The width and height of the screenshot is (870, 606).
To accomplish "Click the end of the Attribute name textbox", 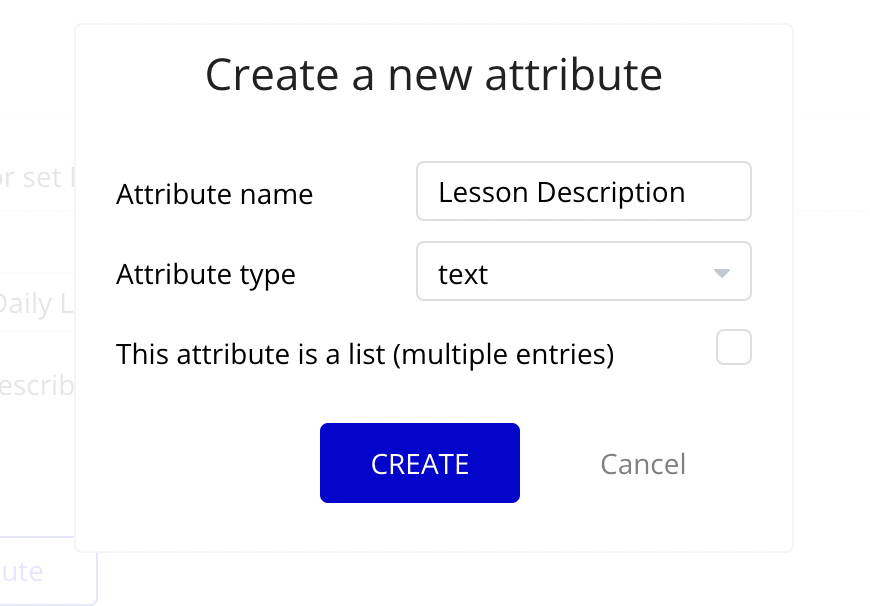I will point(716,192).
